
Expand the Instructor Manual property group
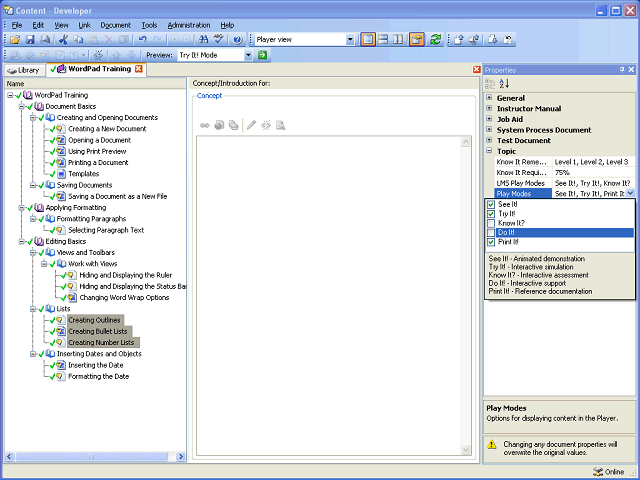489,108
